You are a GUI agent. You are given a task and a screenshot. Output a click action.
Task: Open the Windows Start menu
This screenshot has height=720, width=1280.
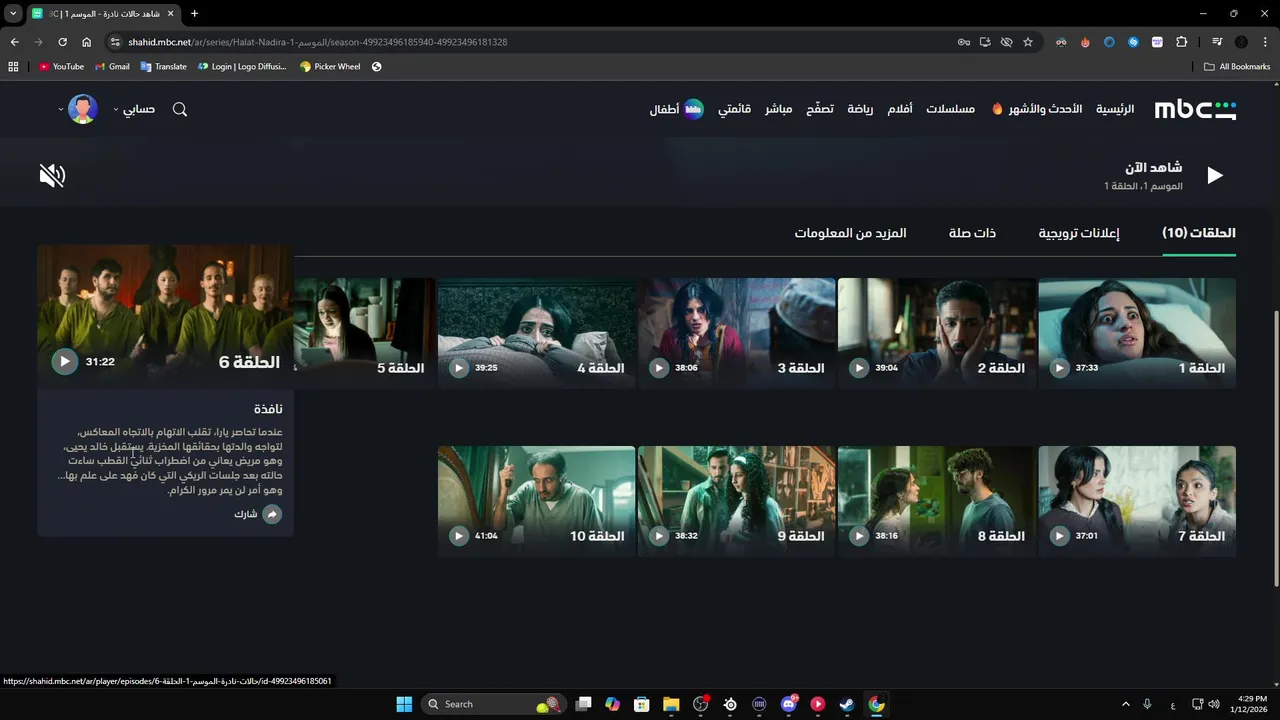(404, 704)
